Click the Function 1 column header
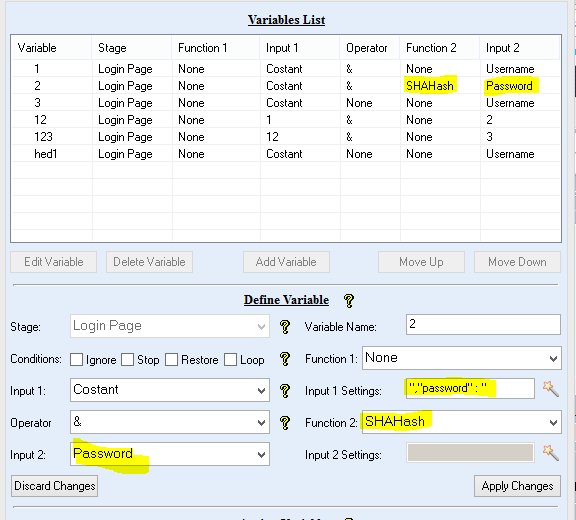Screen dimensions: 576x520 tap(216, 48)
